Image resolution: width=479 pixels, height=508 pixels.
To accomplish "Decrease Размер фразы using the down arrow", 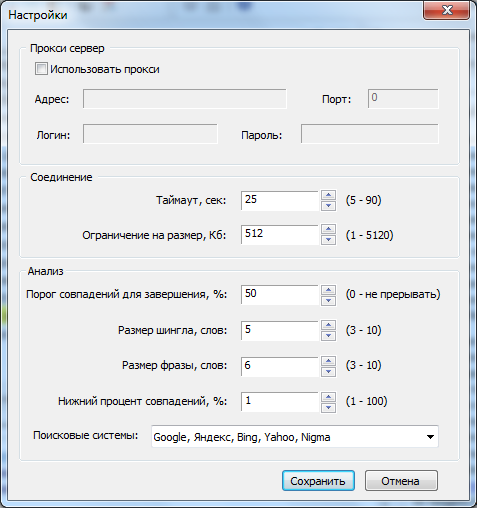I will [328, 372].
